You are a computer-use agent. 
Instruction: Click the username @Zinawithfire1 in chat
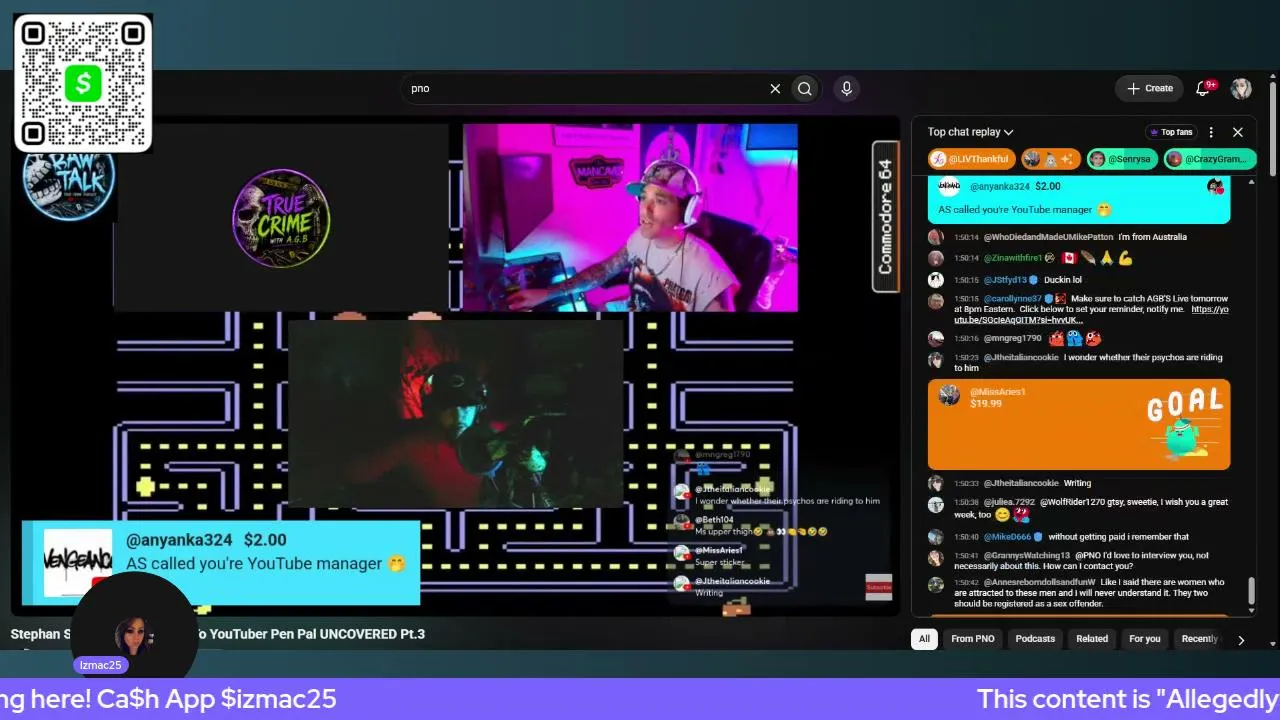[1013, 258]
